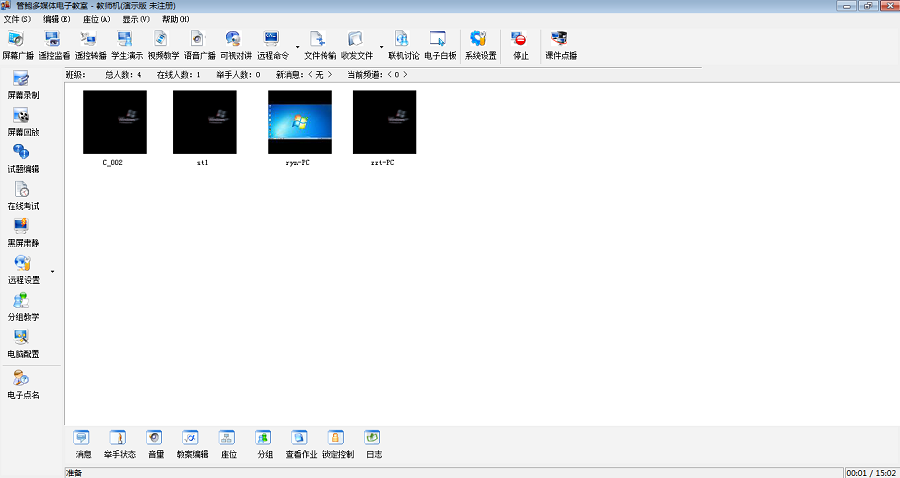Click the 00:01 / 15:02 timer
The image size is (900, 478).
(x=871, y=473)
